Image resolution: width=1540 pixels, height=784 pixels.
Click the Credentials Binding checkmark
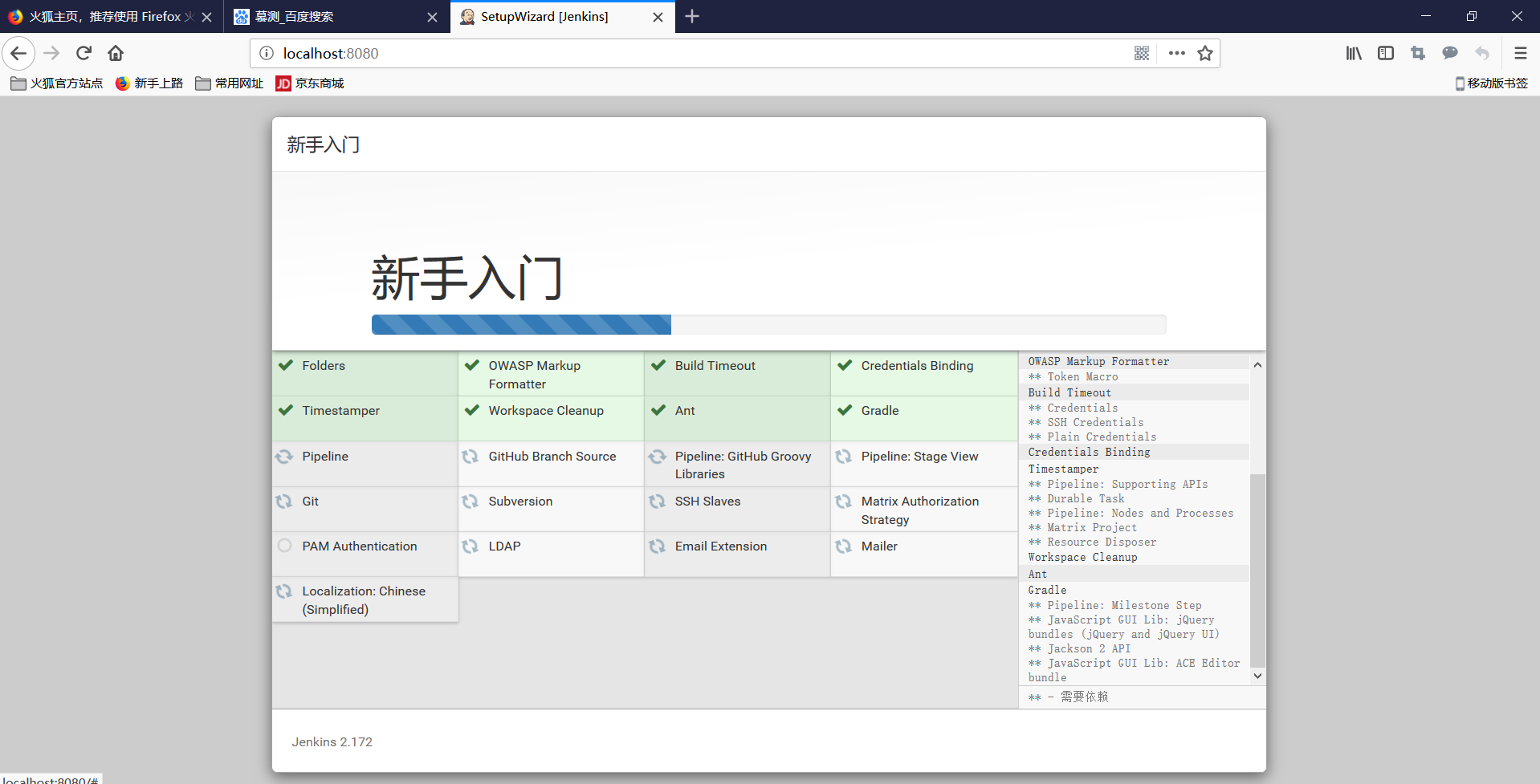point(845,366)
